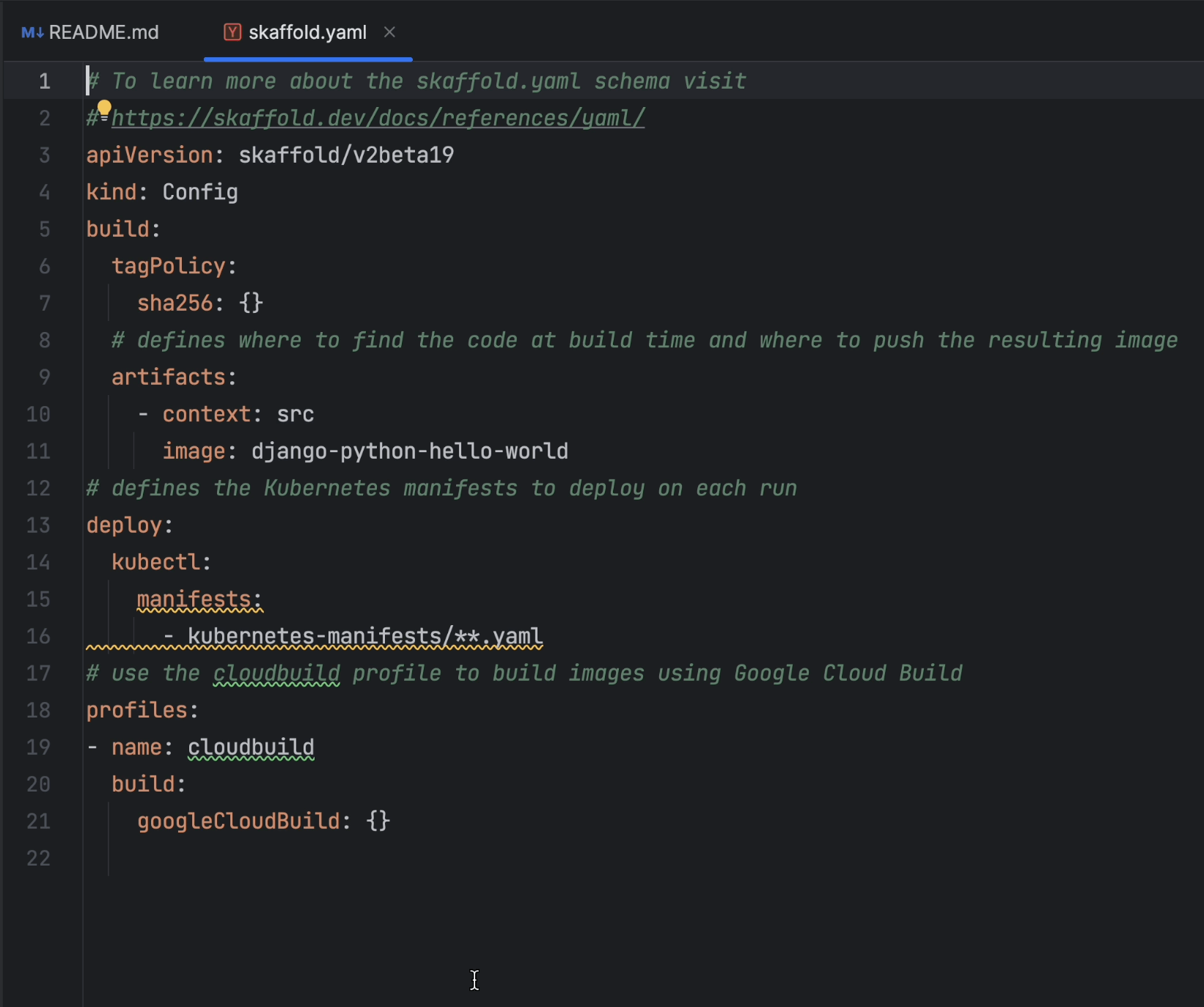Select the skaffold.yaml tab label
Image resolution: width=1204 pixels, height=1007 pixels.
pyautogui.click(x=307, y=33)
